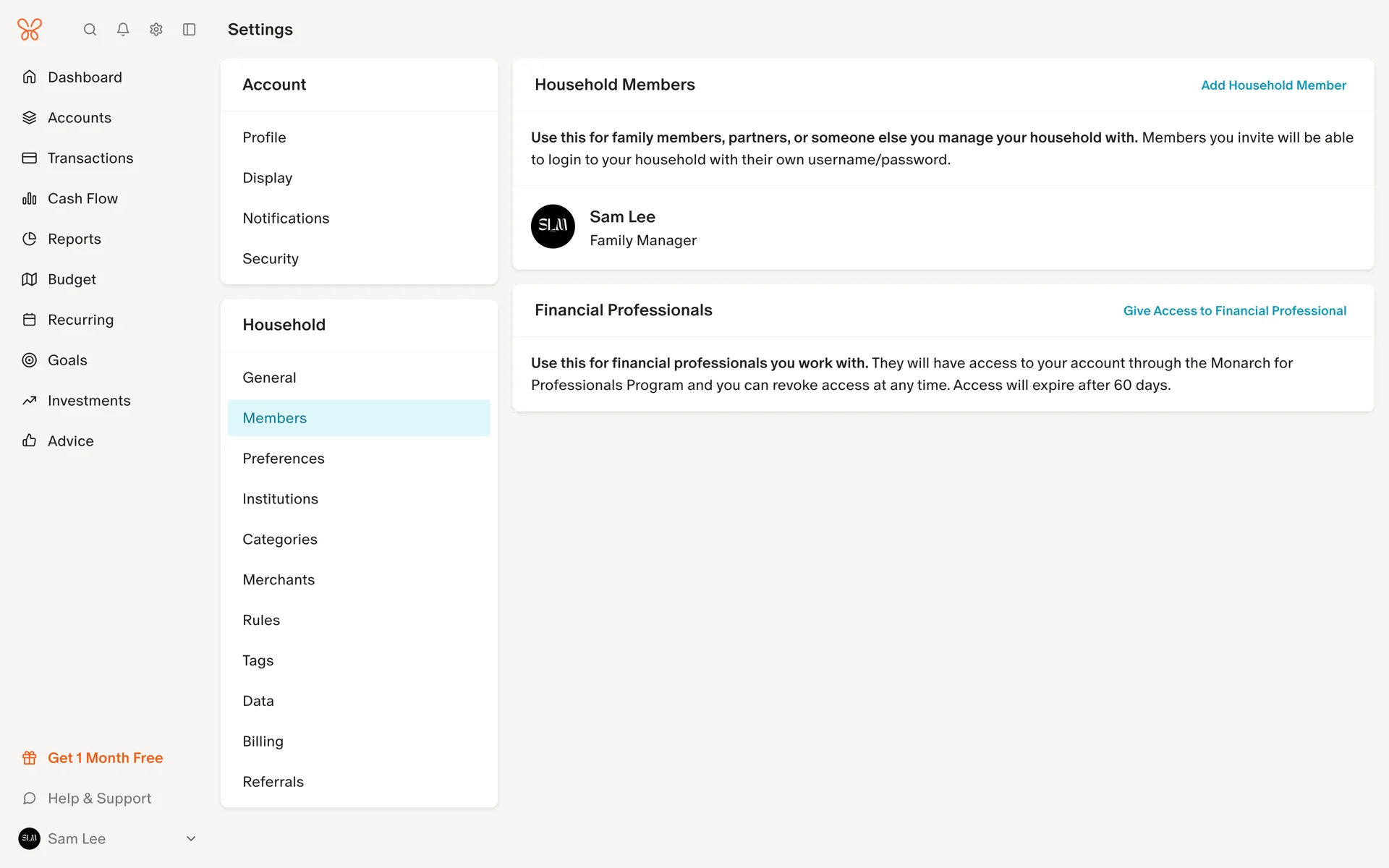Open search with the magnifier icon

point(90,30)
